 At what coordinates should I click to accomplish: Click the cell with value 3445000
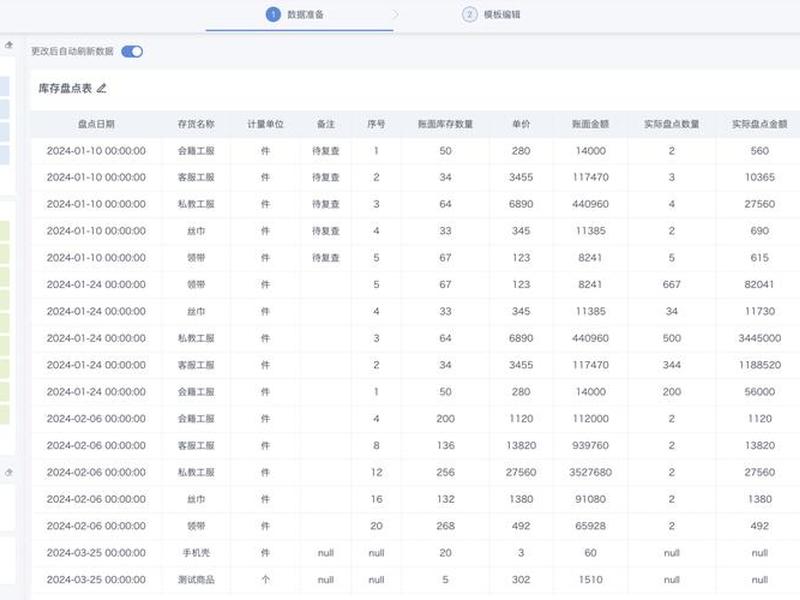click(x=760, y=338)
